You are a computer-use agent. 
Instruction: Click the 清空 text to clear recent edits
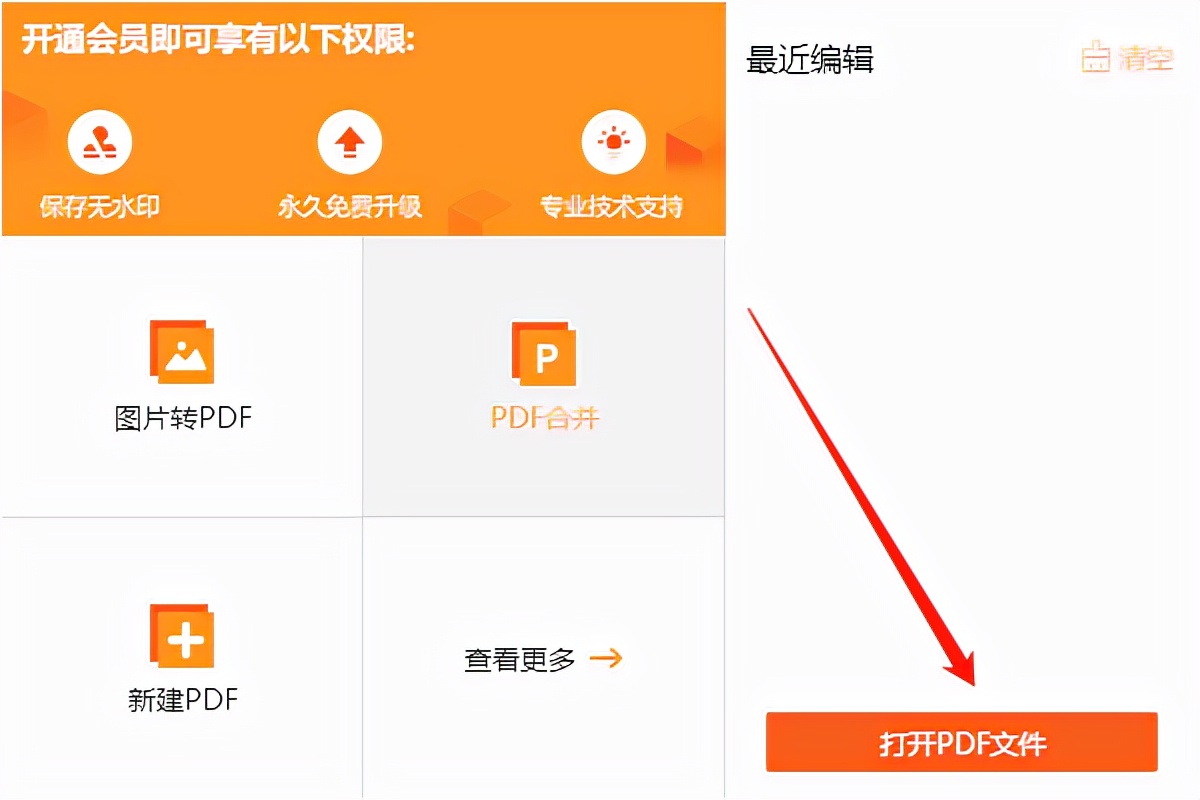tap(1146, 58)
